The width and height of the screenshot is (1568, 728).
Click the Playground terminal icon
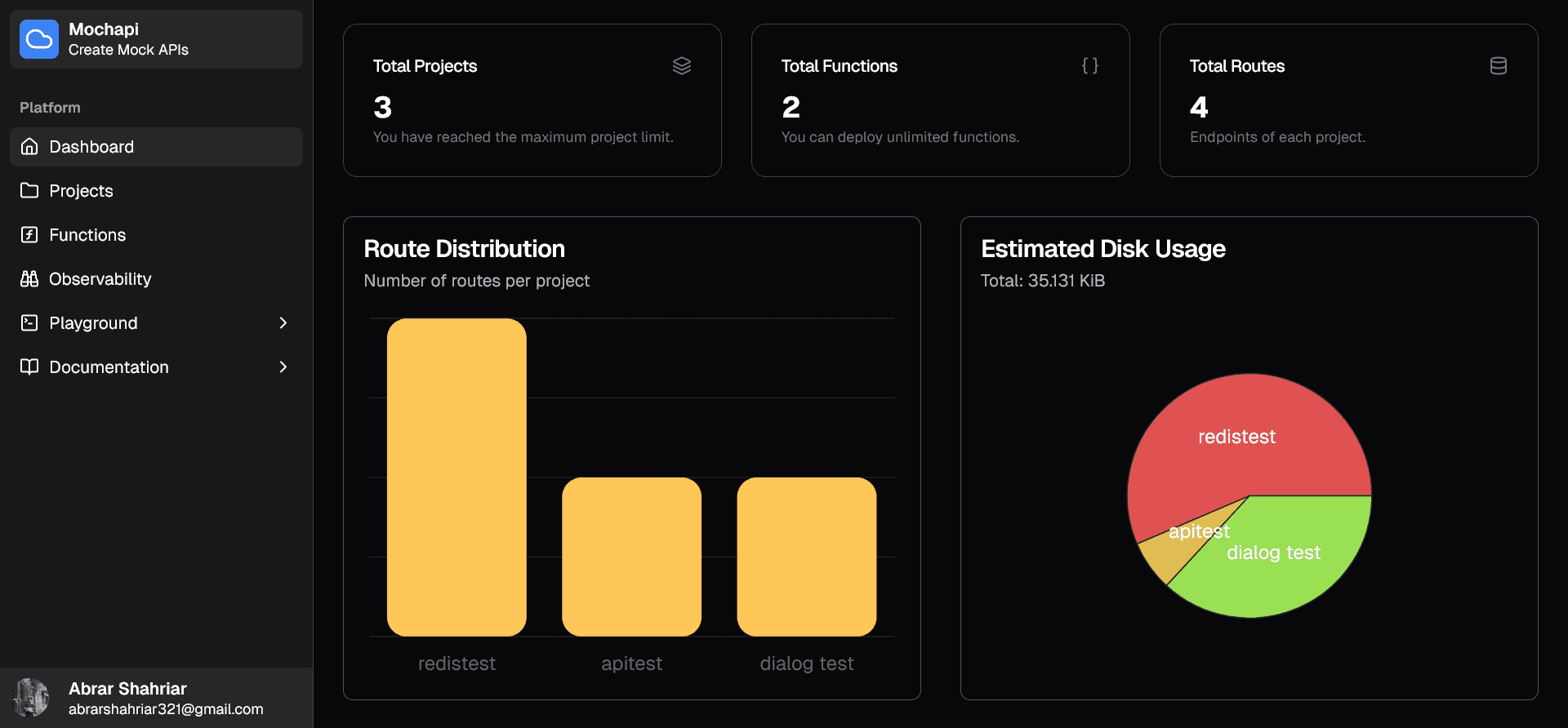[29, 323]
